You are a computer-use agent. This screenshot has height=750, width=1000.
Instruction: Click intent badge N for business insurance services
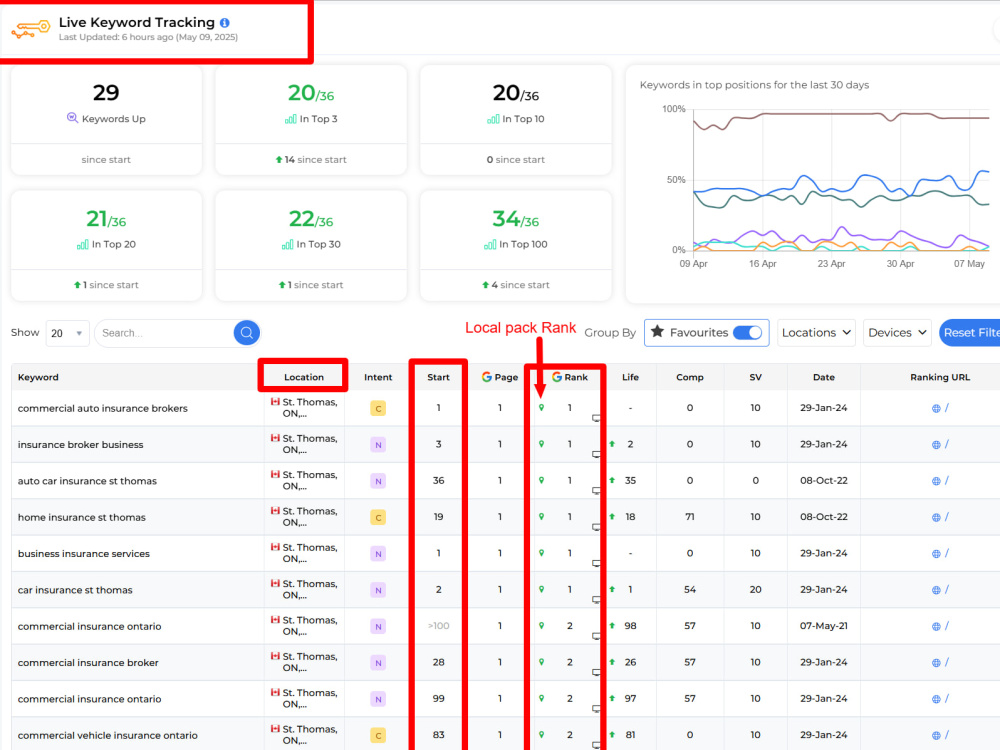pyautogui.click(x=378, y=554)
